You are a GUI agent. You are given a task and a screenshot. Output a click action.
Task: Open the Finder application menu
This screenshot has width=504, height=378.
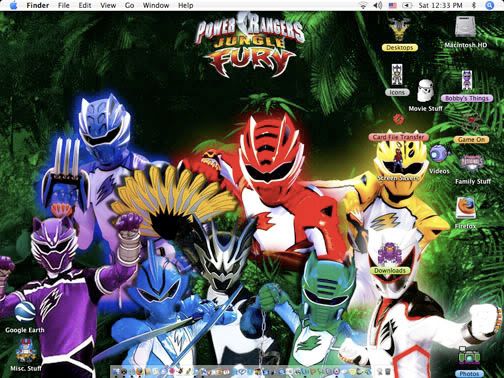point(38,5)
